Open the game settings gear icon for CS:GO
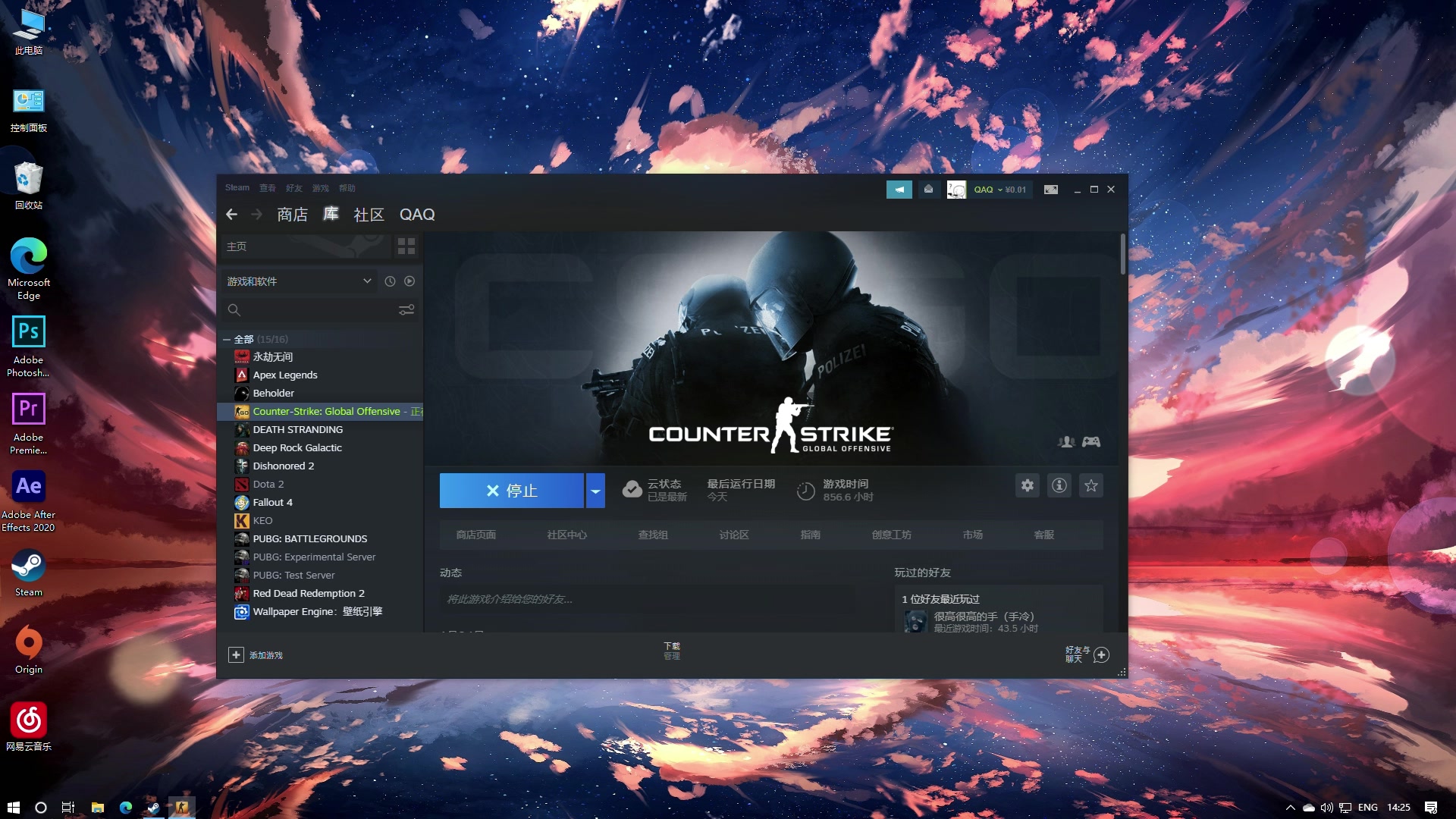The image size is (1456, 819). coord(1027,485)
